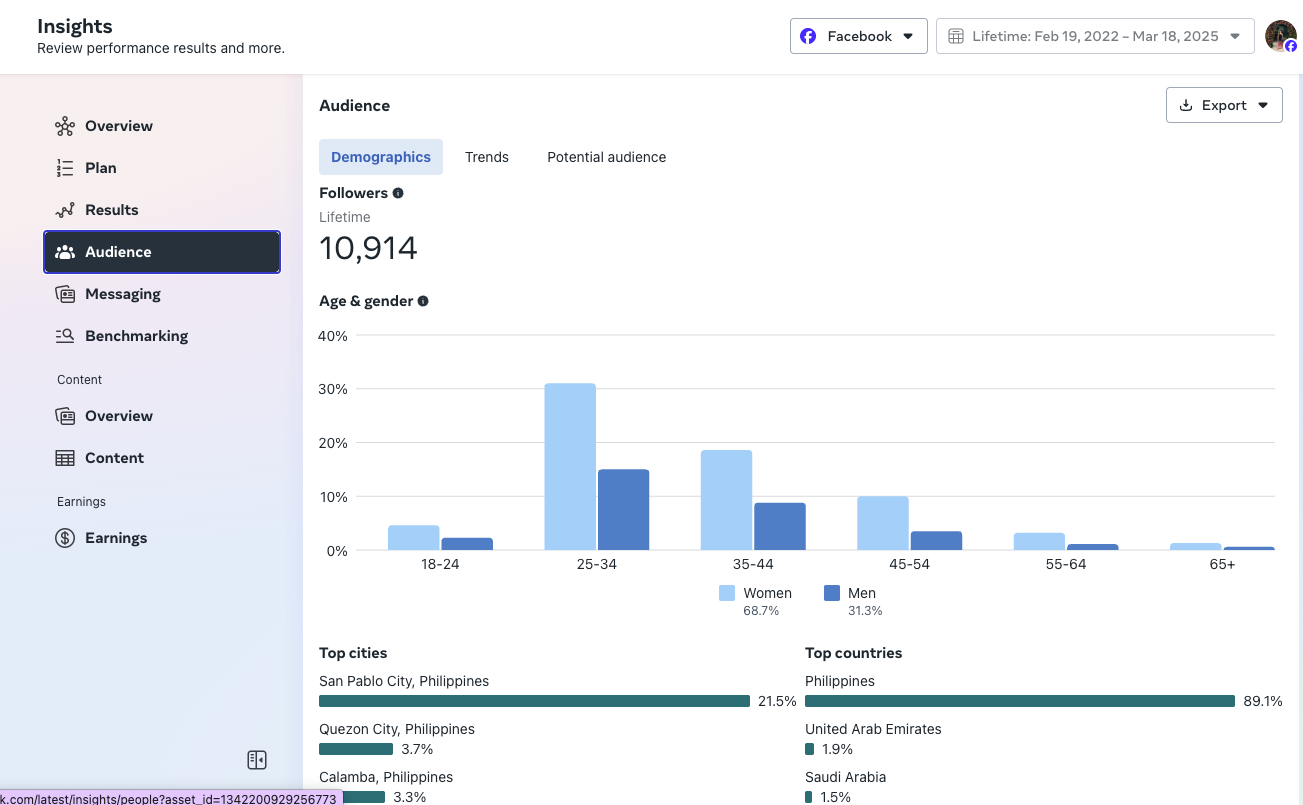Click the Overview network icon in sidebar
Screen dimensions: 1303x805
65,126
